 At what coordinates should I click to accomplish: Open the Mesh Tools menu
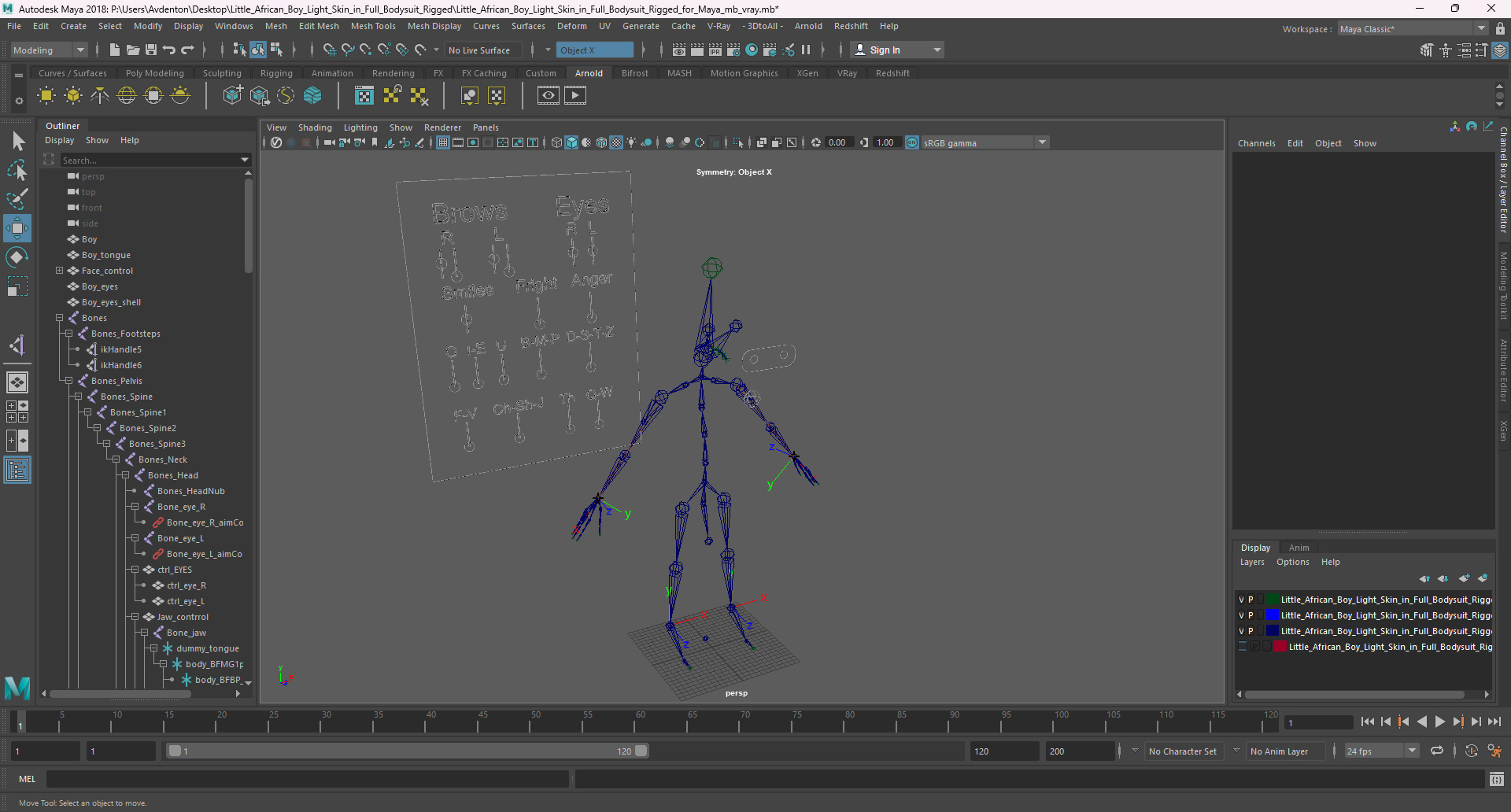[373, 26]
